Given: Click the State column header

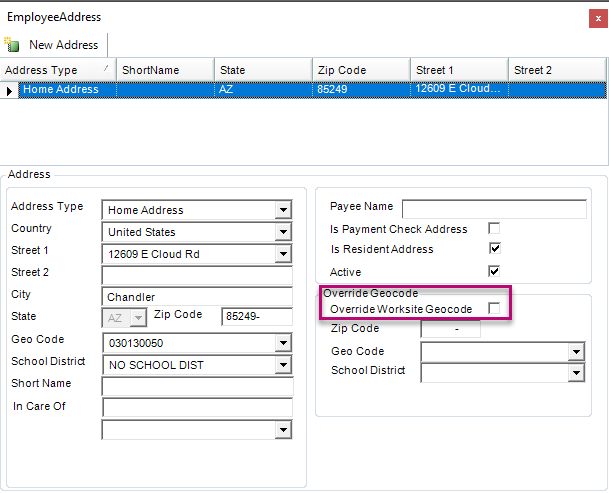Looking at the screenshot, I should pos(263,70).
